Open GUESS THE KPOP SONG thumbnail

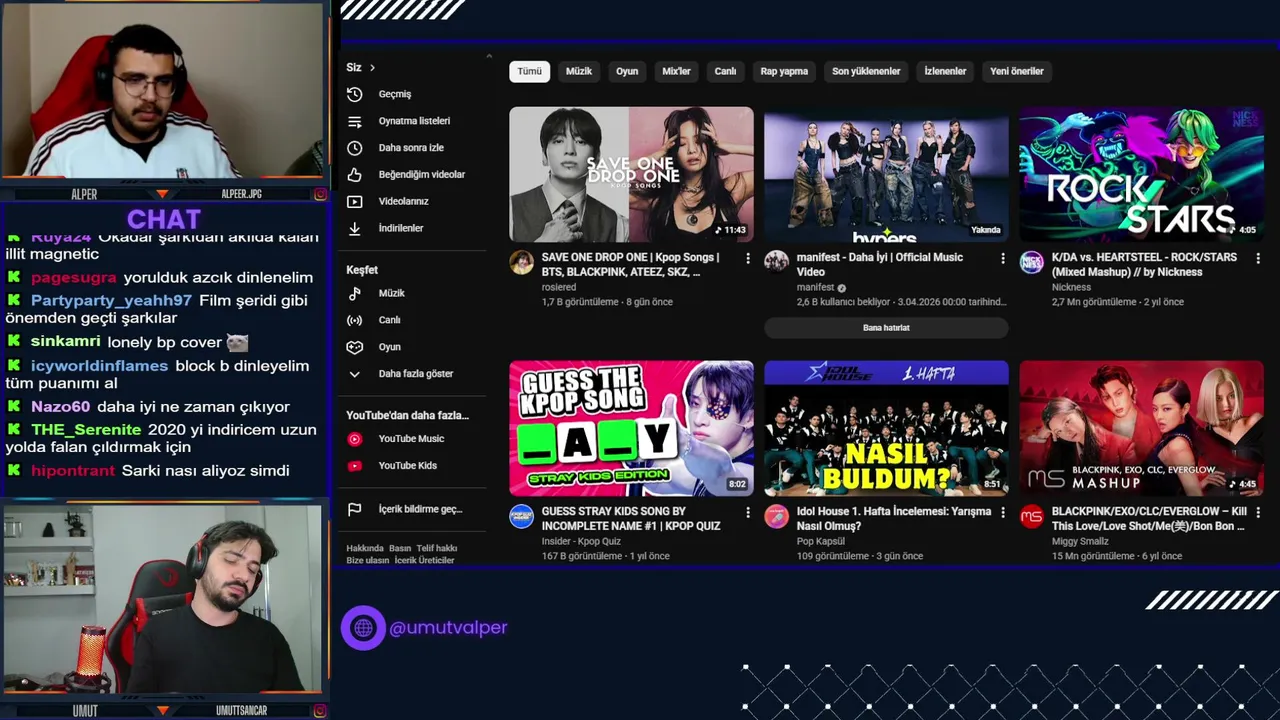(631, 428)
